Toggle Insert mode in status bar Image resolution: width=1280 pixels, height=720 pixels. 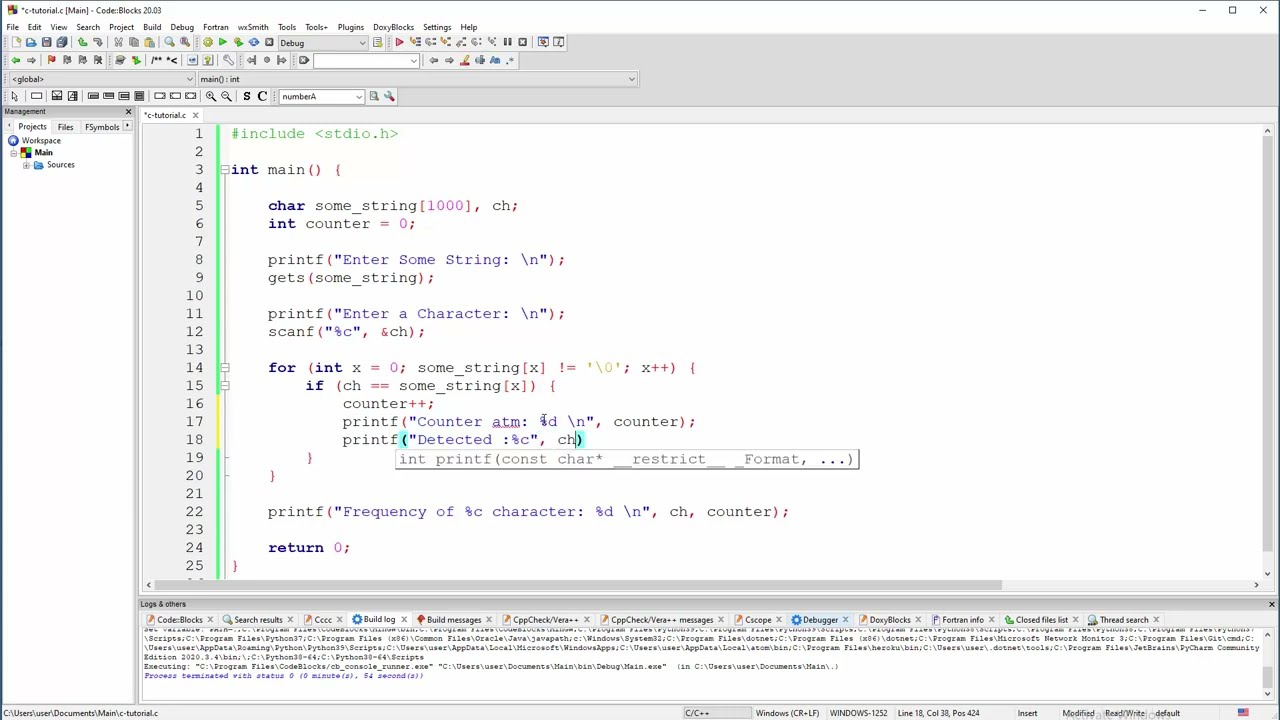(x=1027, y=713)
